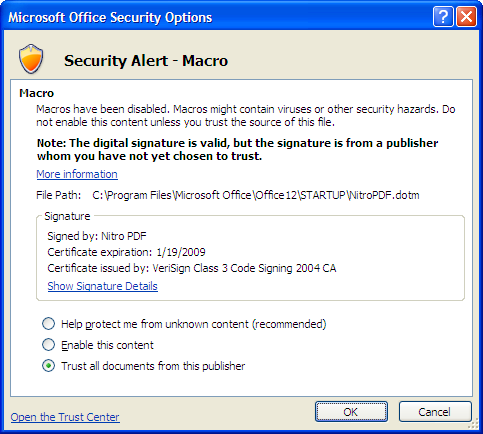The width and height of the screenshot is (483, 434).
Task: Click the Cancel button
Action: coord(435,412)
